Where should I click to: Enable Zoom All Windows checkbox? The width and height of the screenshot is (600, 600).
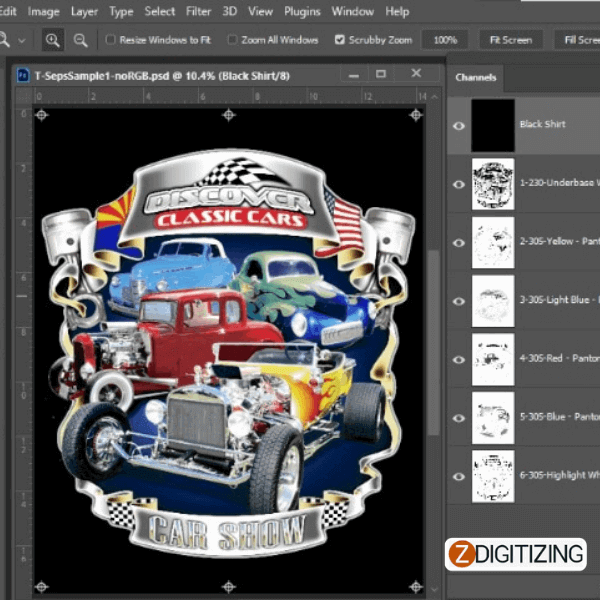[x=232, y=40]
